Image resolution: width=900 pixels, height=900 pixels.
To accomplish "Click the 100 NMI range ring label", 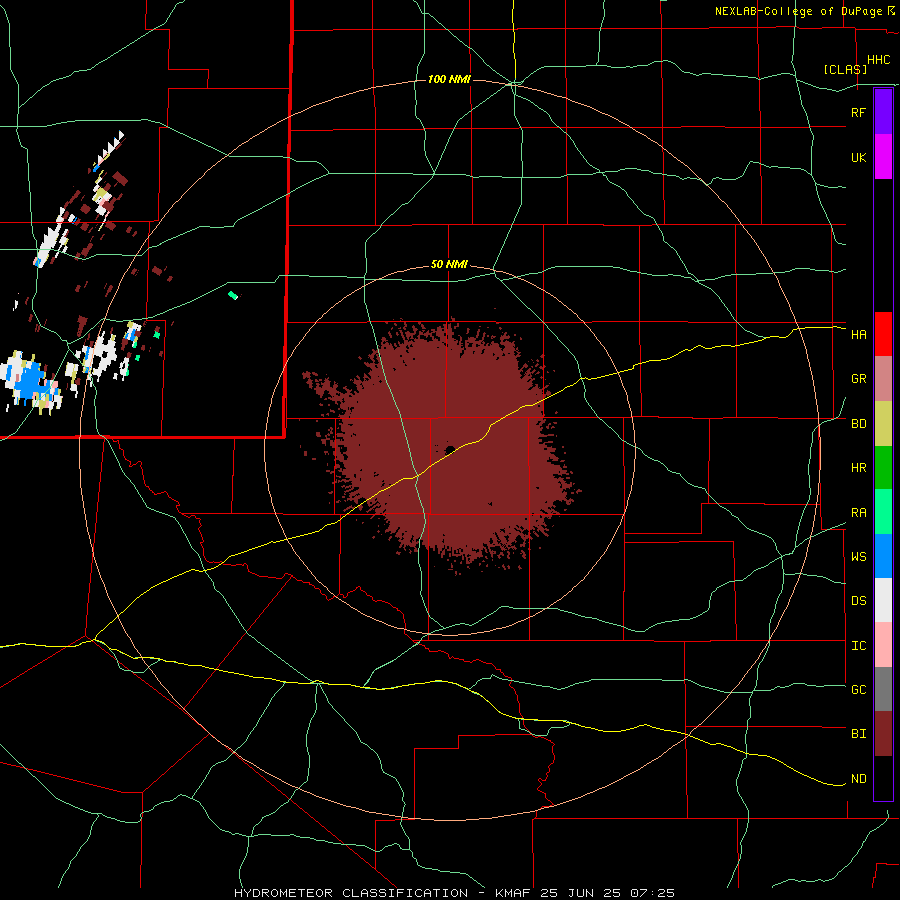I will [449, 79].
